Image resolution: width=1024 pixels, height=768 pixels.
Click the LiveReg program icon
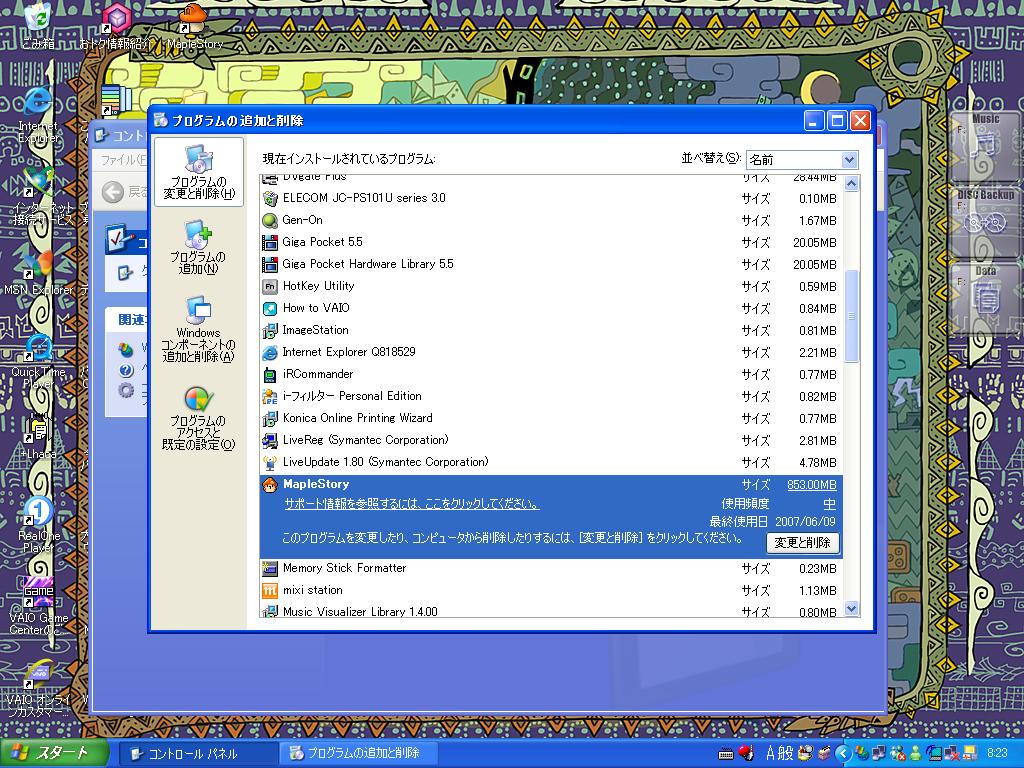[x=270, y=441]
